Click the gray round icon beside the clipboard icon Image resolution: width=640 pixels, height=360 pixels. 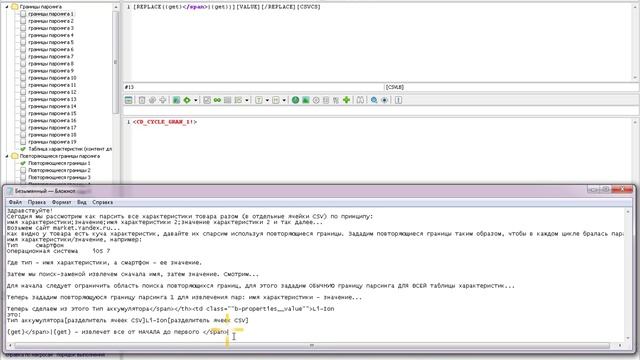point(152,100)
